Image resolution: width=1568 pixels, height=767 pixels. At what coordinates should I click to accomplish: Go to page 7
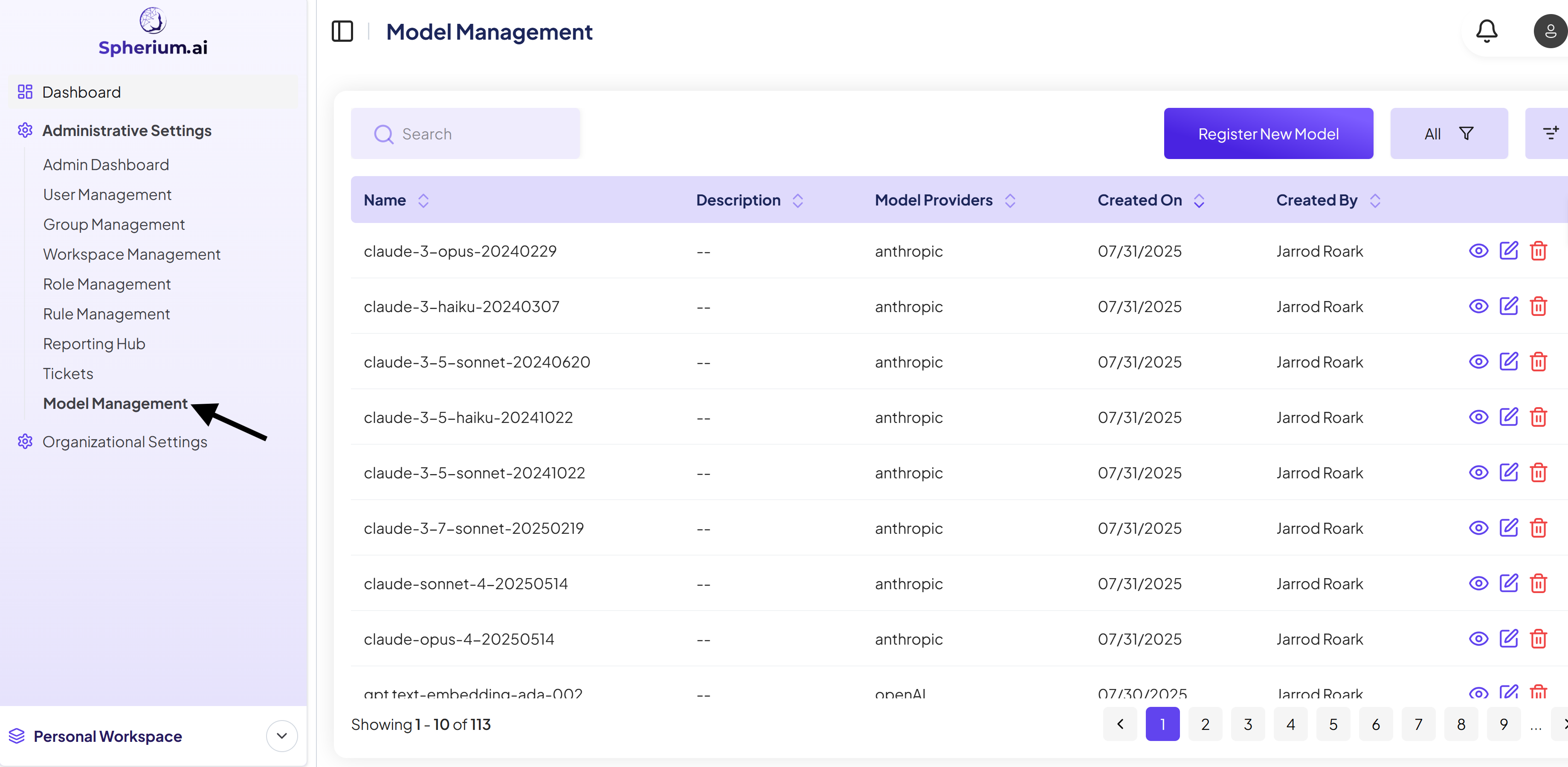1418,724
